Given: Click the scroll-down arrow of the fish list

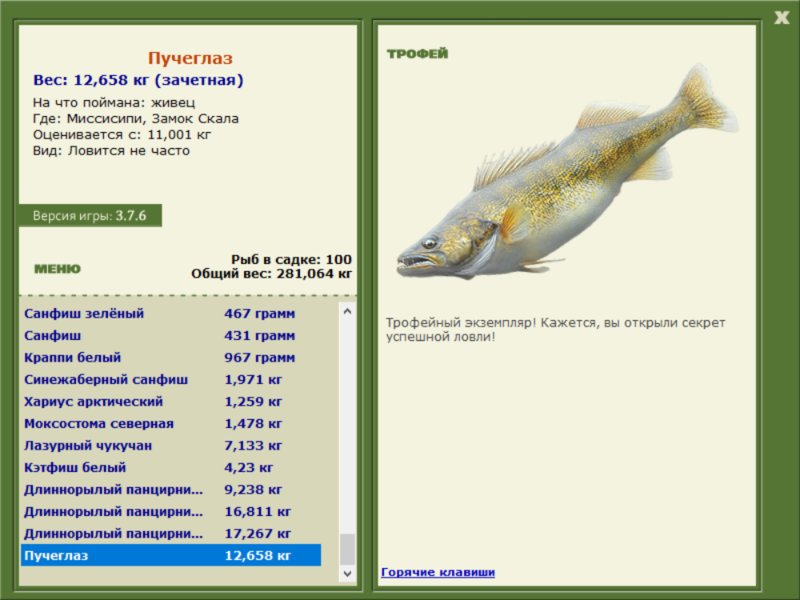Looking at the screenshot, I should 347,574.
